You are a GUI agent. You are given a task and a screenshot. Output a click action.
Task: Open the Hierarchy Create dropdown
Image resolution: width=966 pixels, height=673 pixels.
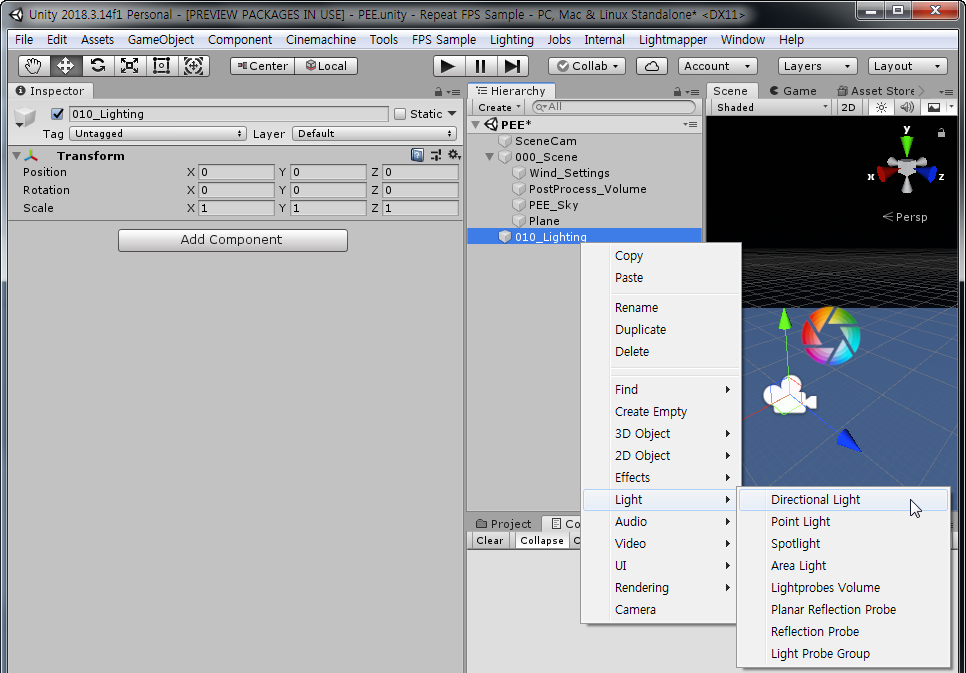point(498,107)
